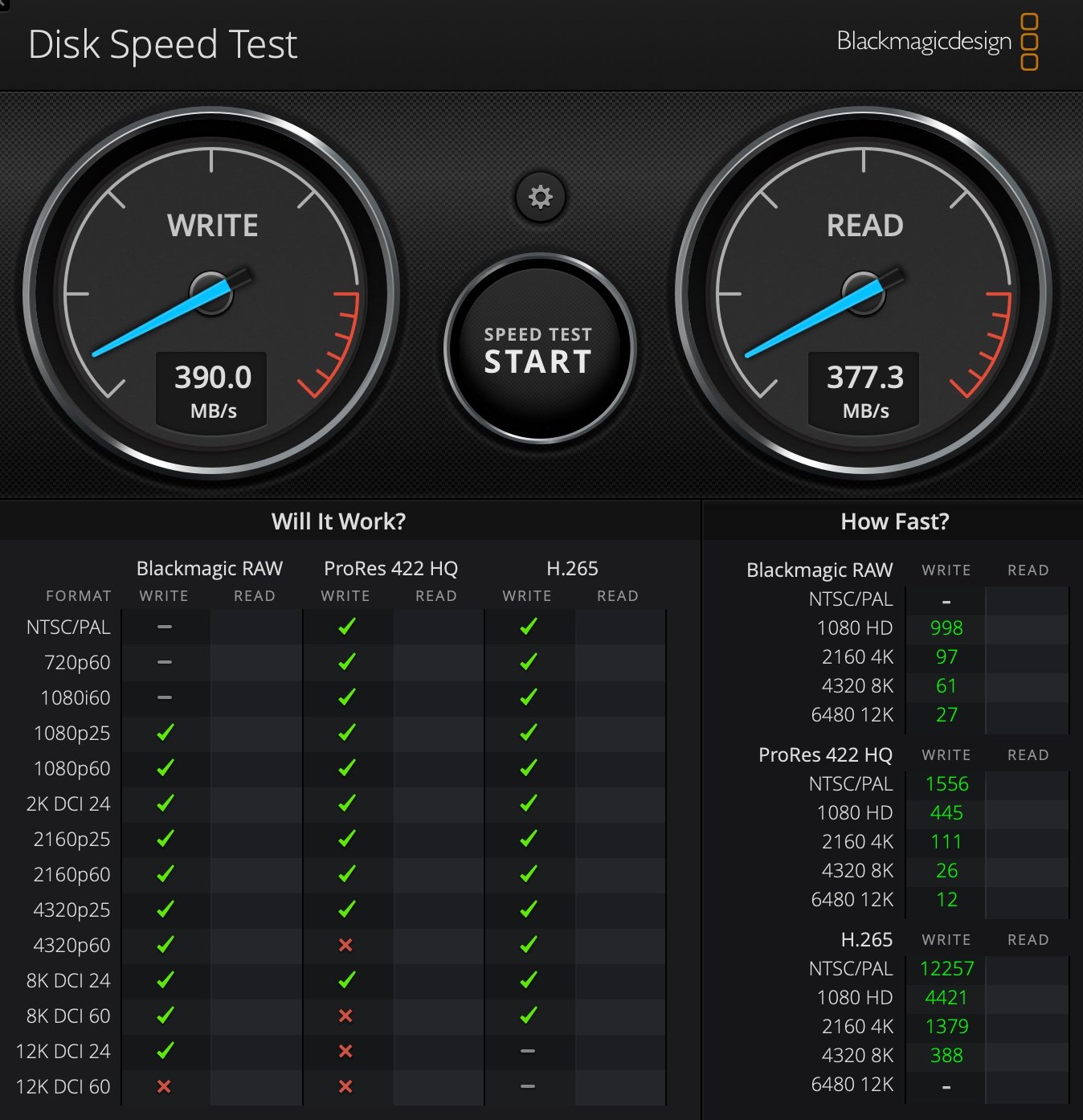Click the read speed value 377.3 MB/s
Viewport: 1083px width, 1120px height.
865,392
